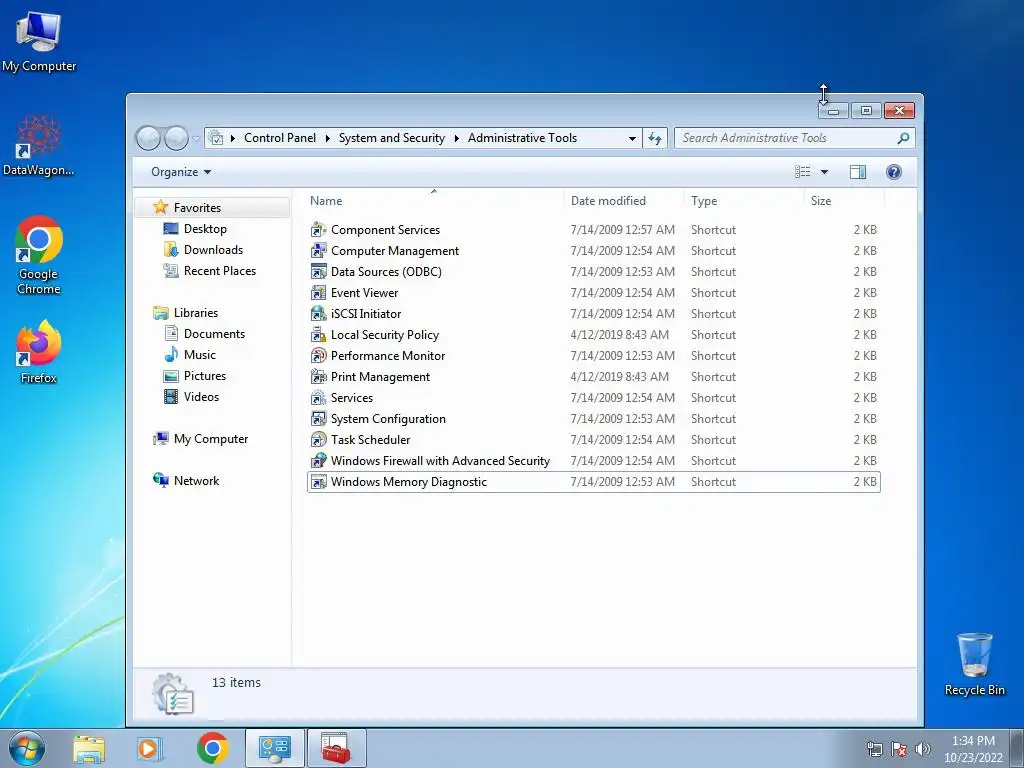Viewport: 1024px width, 768px height.
Task: Select the Recycle Bin on desktop
Action: (x=974, y=664)
